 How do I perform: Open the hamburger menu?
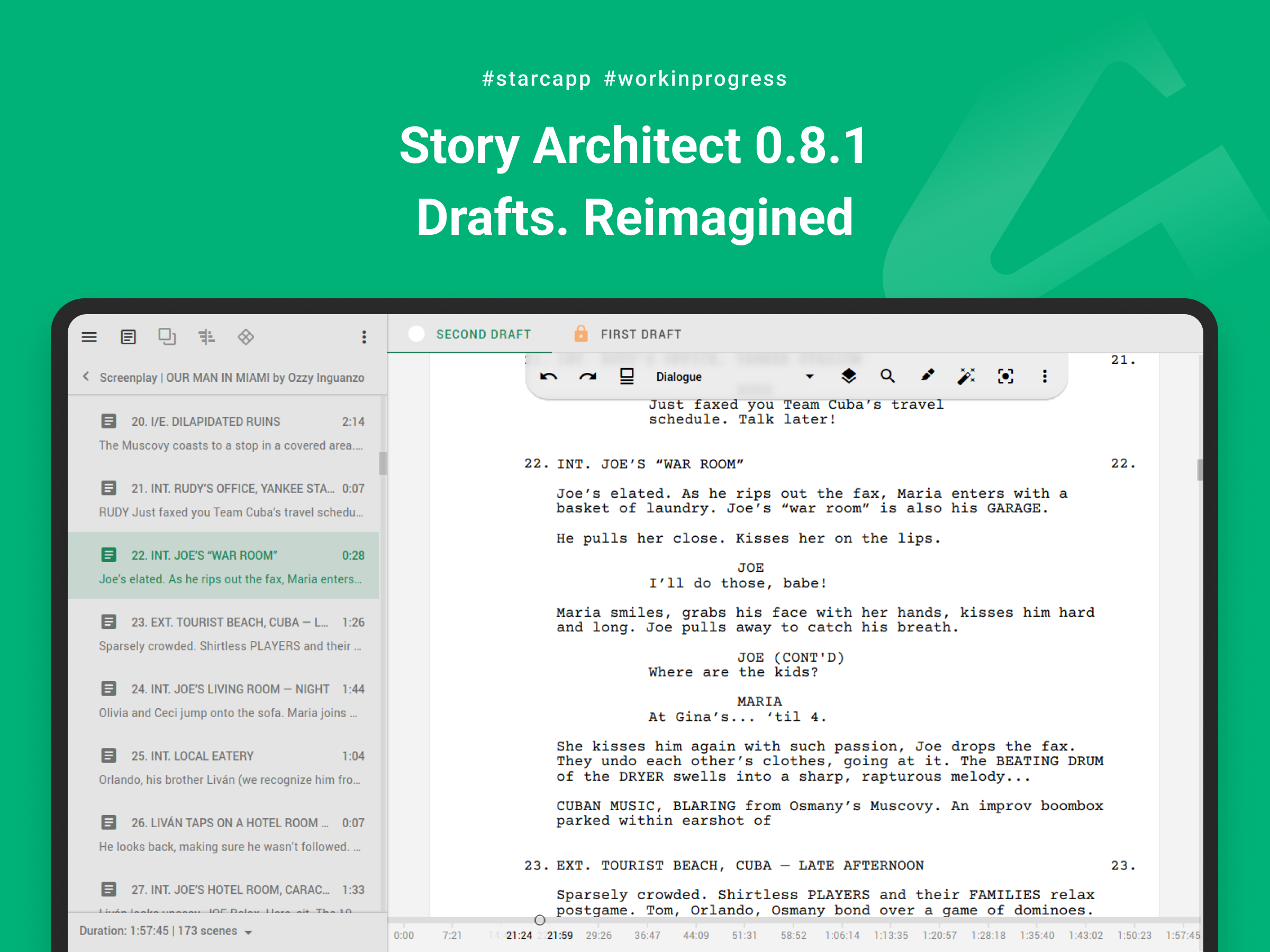click(89, 337)
